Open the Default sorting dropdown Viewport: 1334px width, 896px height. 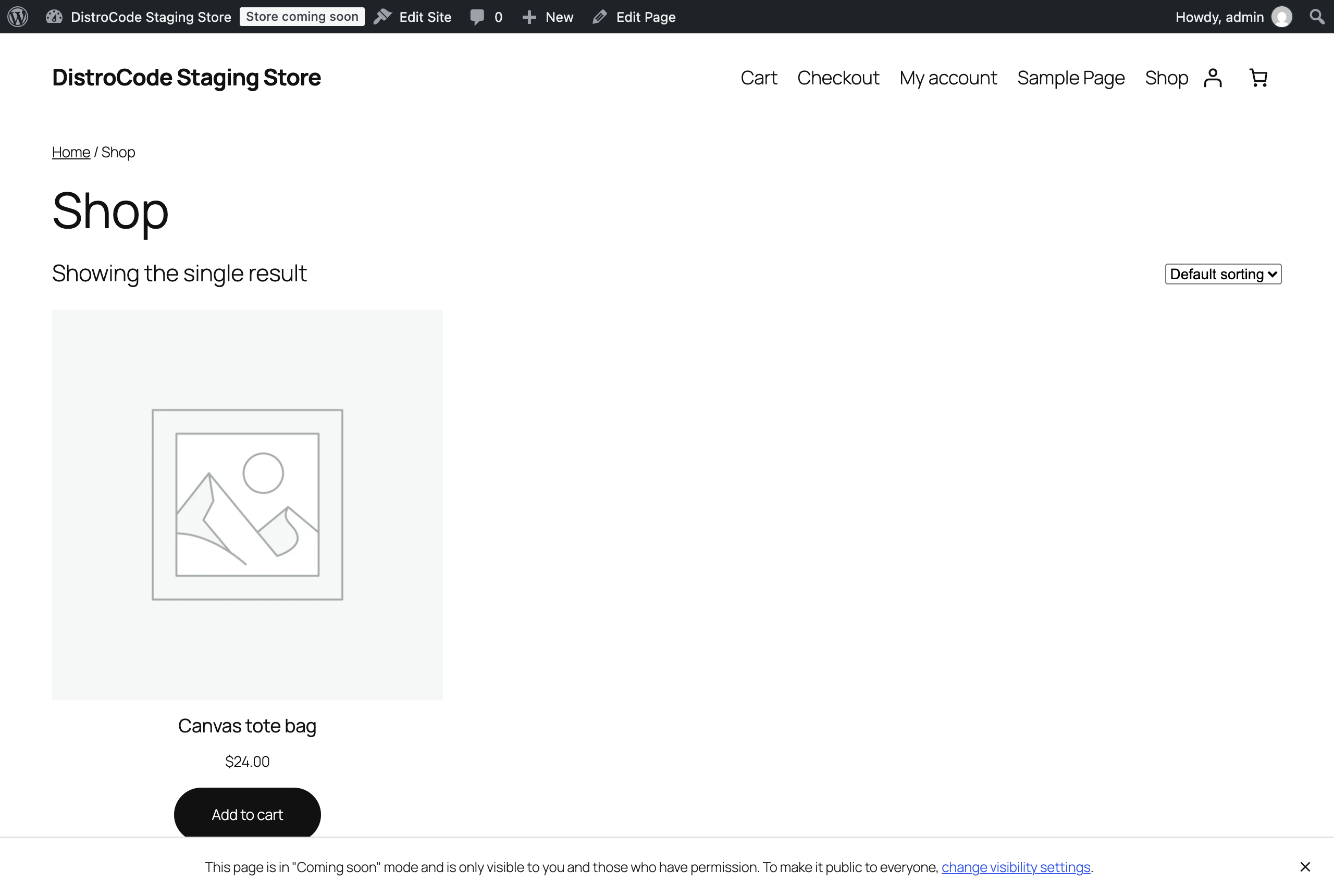point(1223,273)
